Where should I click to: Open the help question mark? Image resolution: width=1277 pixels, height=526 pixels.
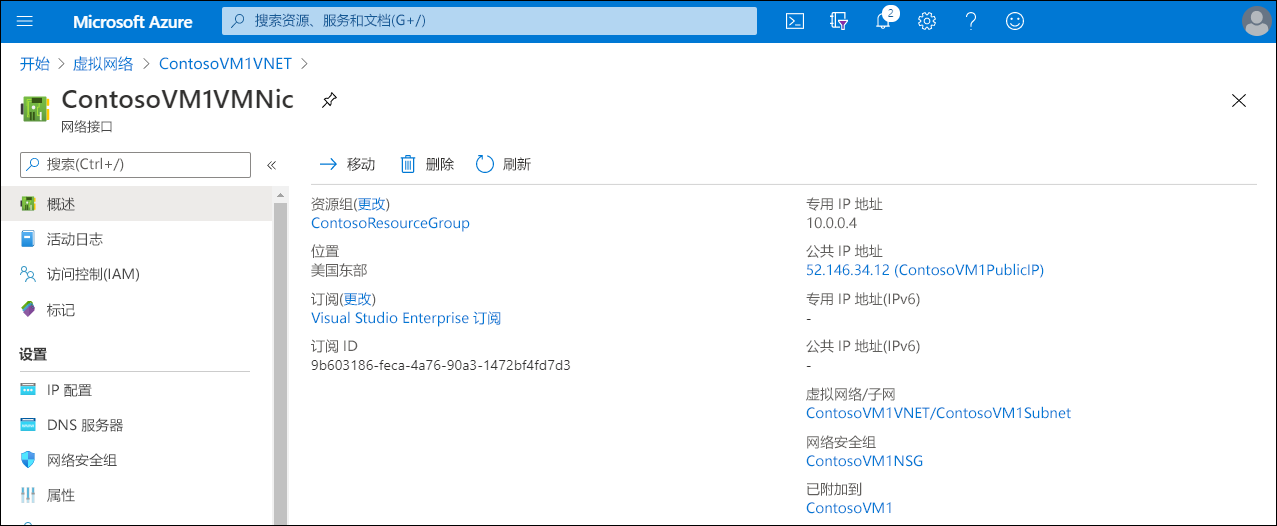[x=971, y=21]
